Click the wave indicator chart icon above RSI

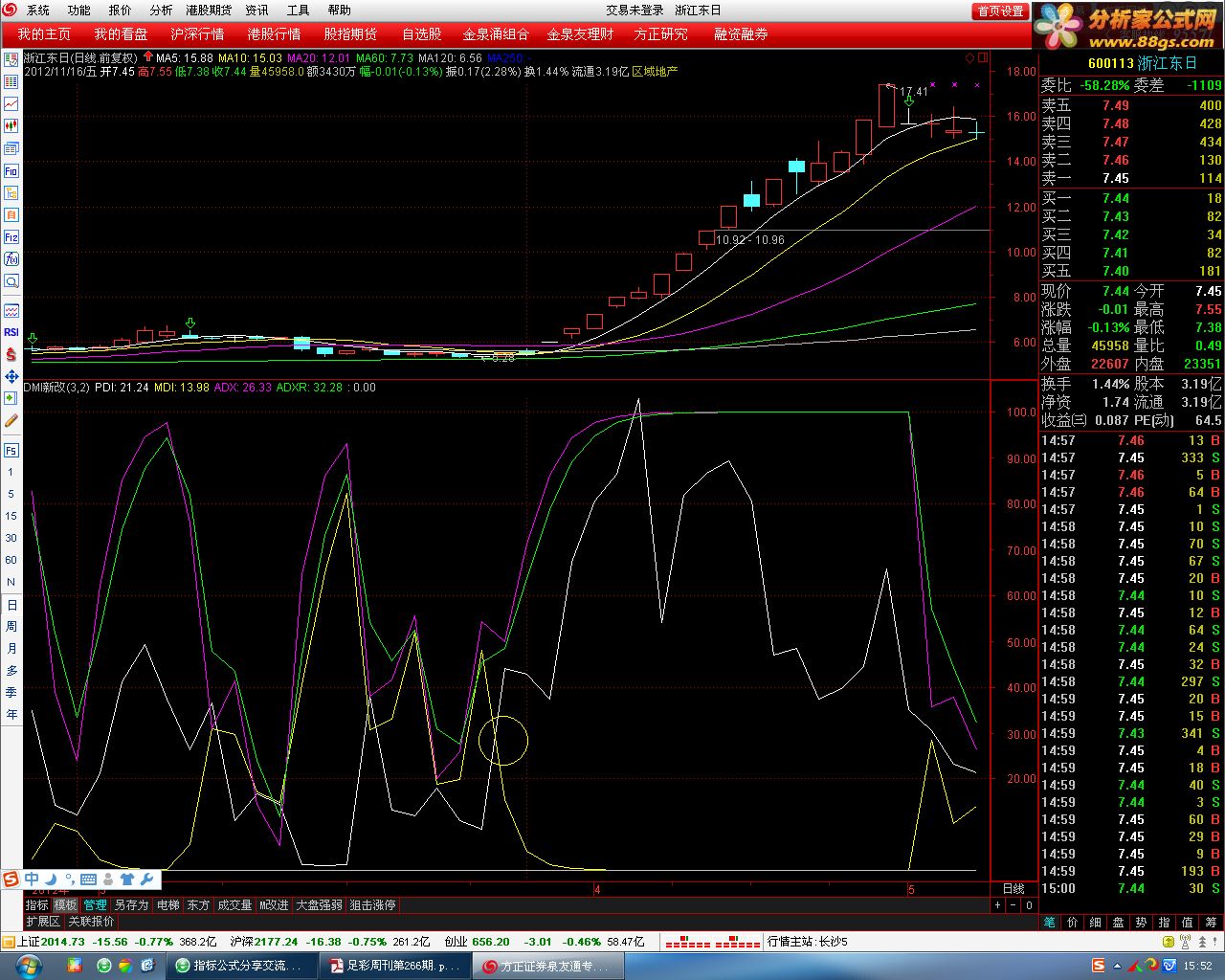coord(11,311)
